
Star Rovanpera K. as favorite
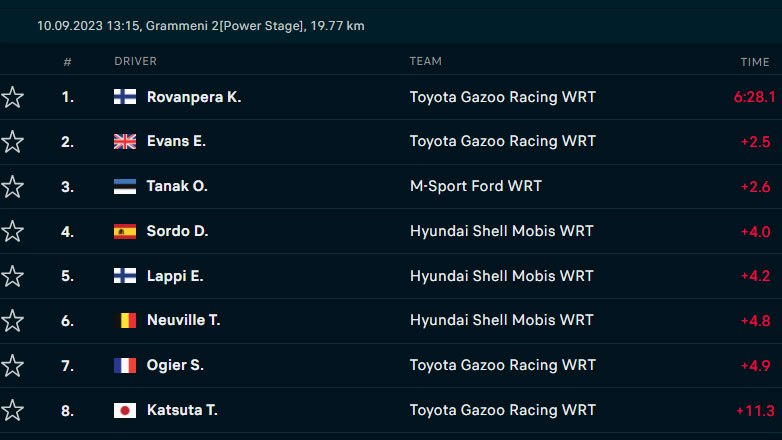pos(12,97)
